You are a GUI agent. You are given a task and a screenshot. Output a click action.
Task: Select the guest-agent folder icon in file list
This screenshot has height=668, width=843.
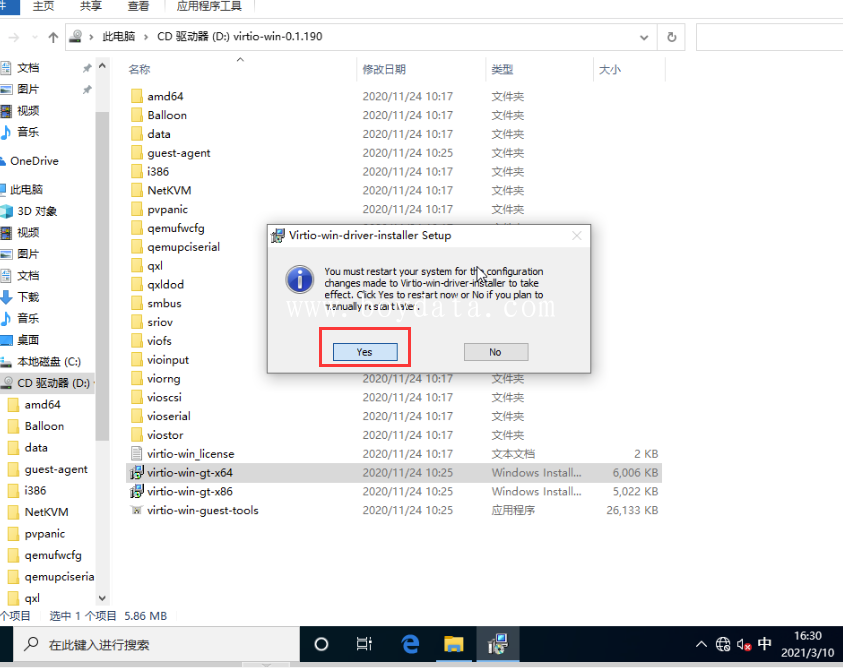[137, 153]
